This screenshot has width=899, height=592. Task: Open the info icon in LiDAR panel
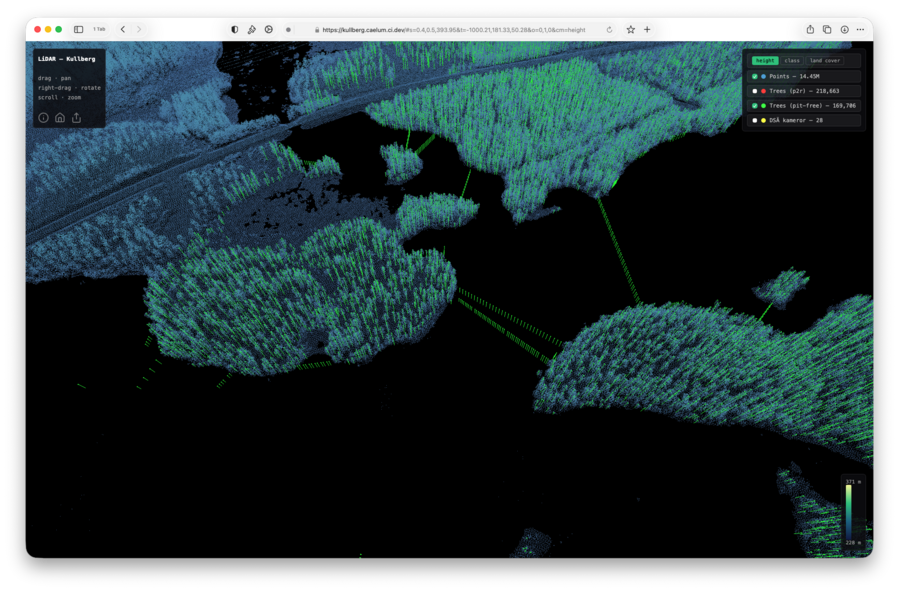(x=43, y=118)
